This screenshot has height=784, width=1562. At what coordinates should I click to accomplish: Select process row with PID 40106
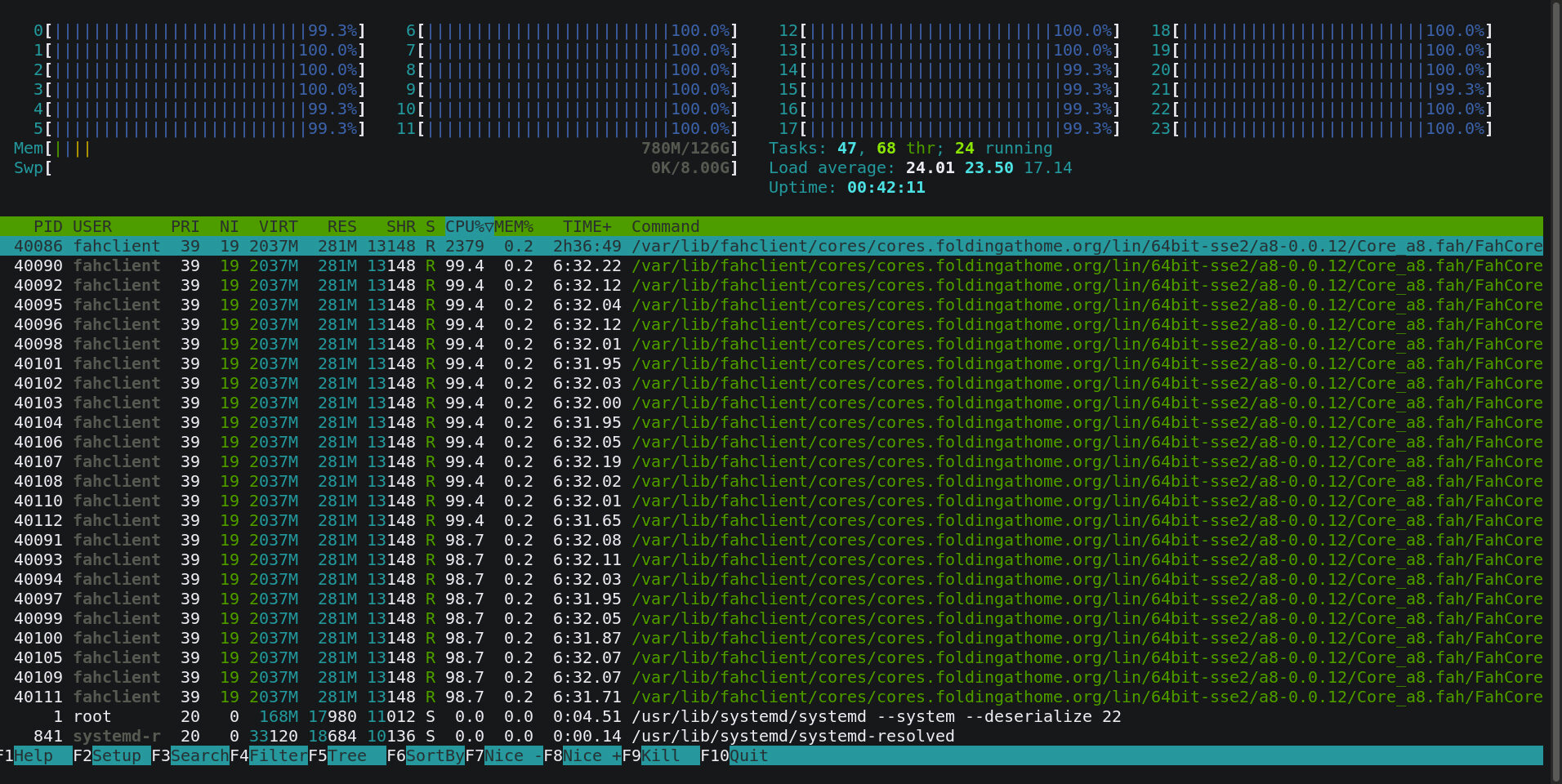(771, 442)
